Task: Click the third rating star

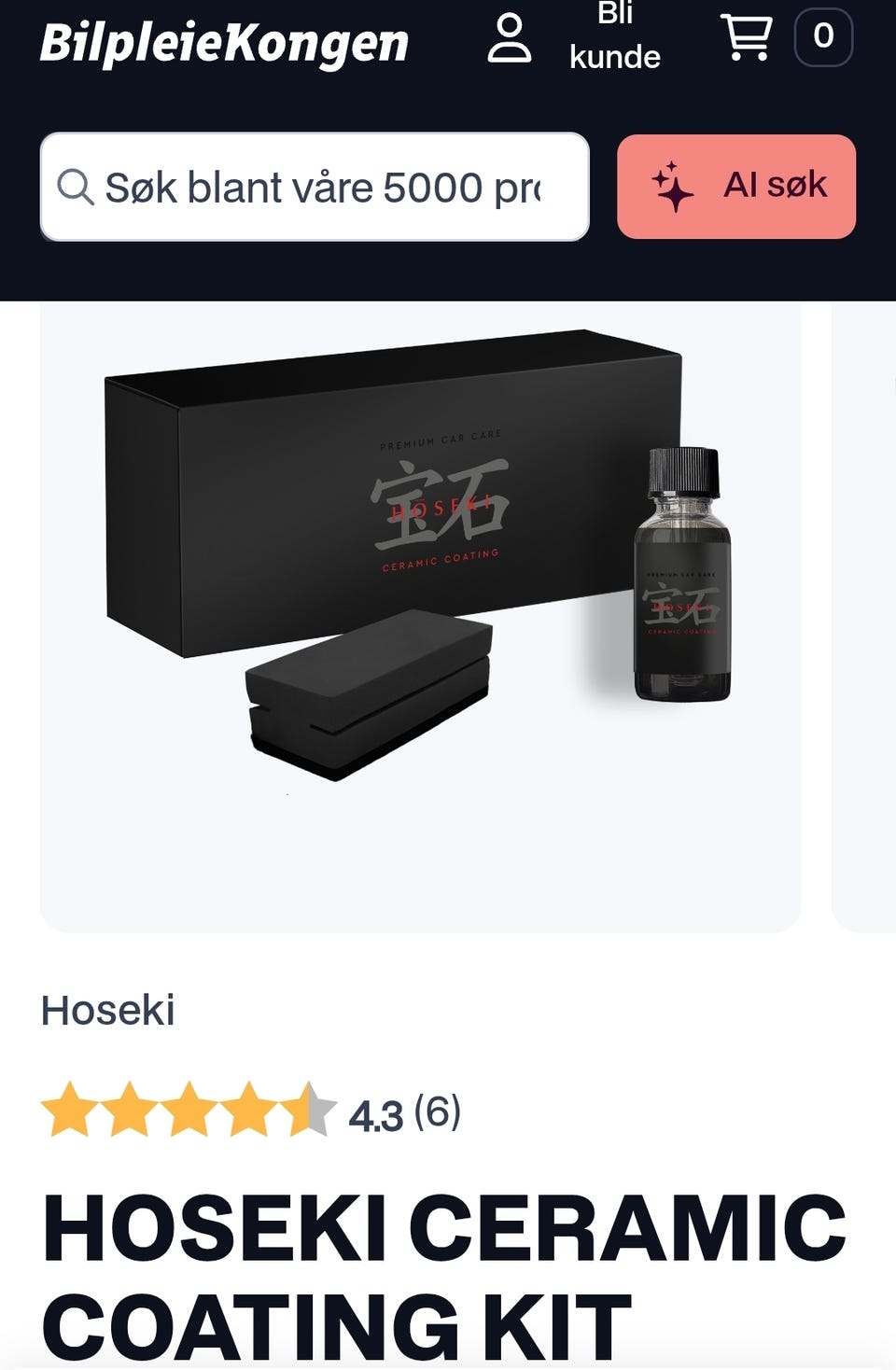Action: pos(189,1109)
